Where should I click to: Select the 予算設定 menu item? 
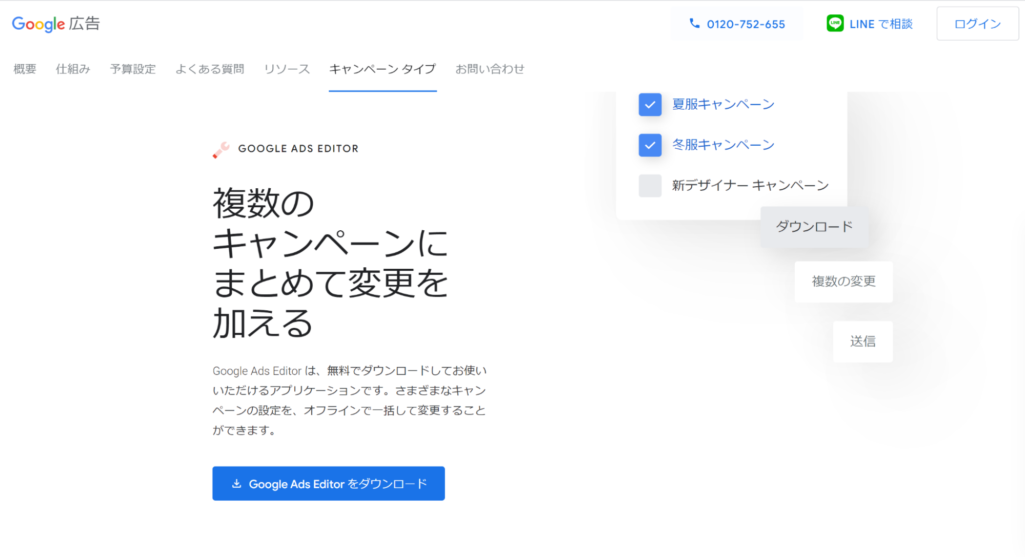[133, 69]
